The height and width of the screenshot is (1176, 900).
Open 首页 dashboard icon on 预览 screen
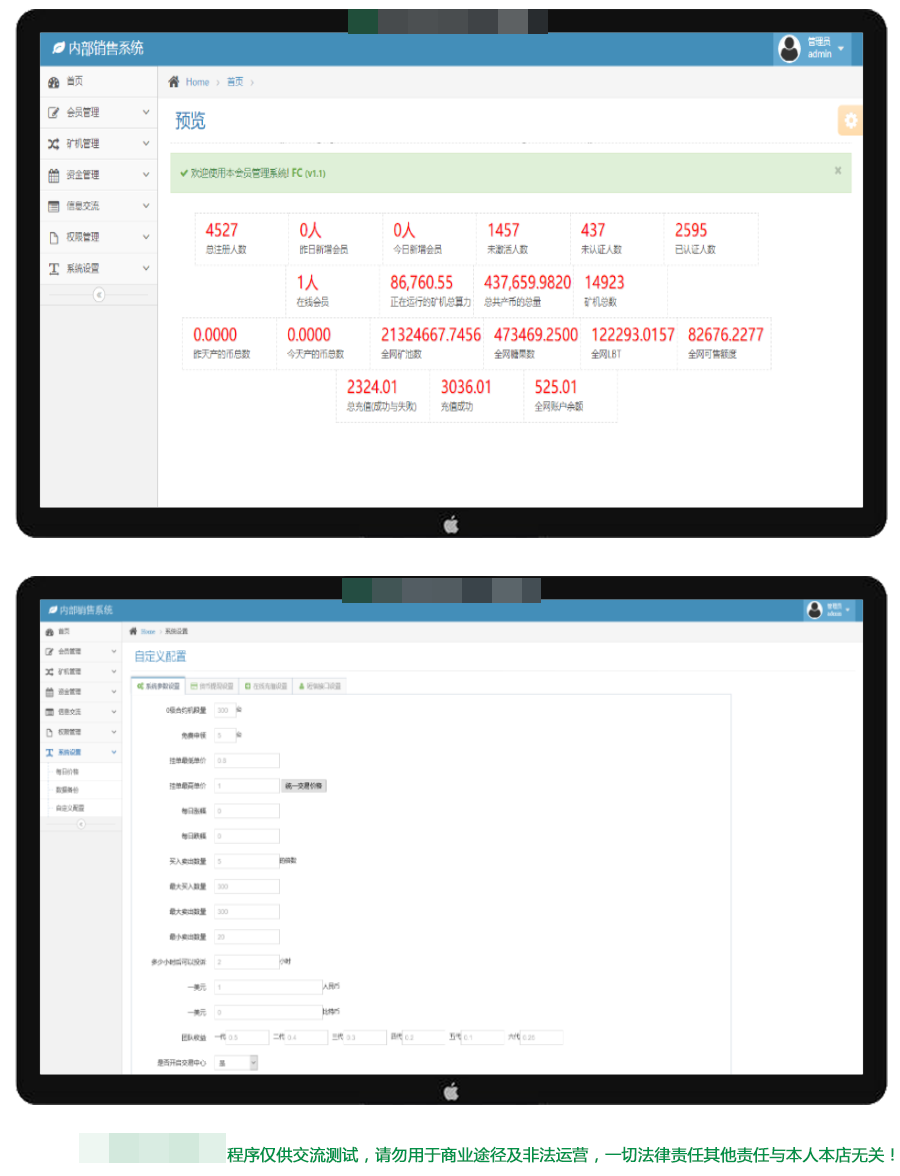point(53,82)
